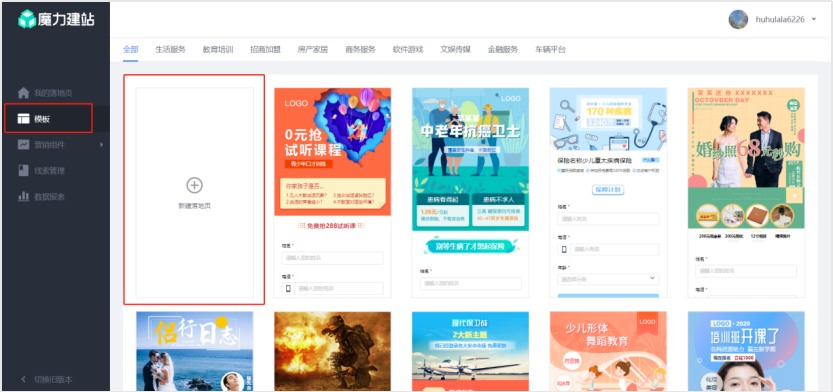833x392 pixels.
Task: Click the 模板 template icon in sidebar
Action: [23, 119]
